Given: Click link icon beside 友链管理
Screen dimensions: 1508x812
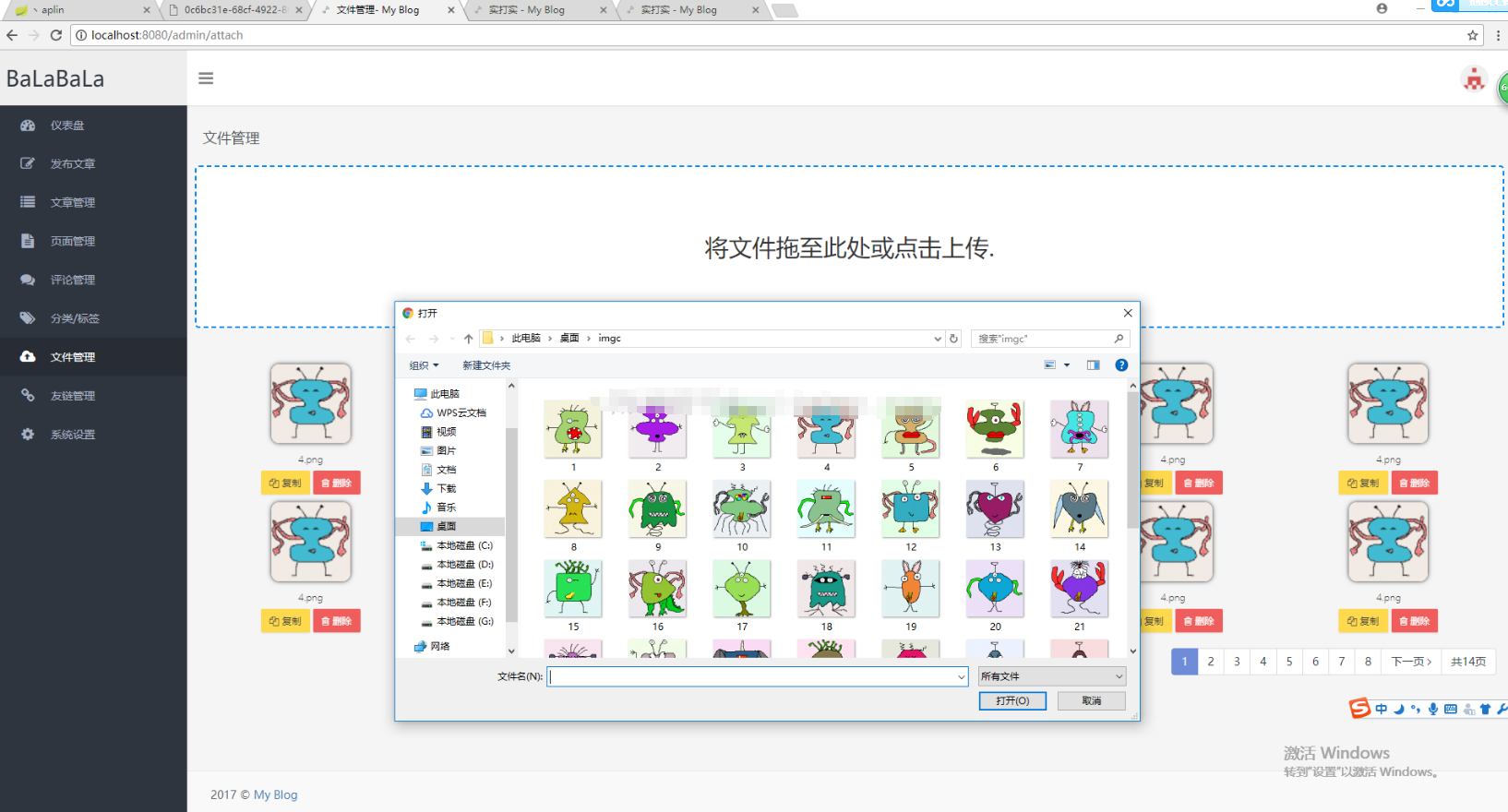Looking at the screenshot, I should [x=28, y=396].
